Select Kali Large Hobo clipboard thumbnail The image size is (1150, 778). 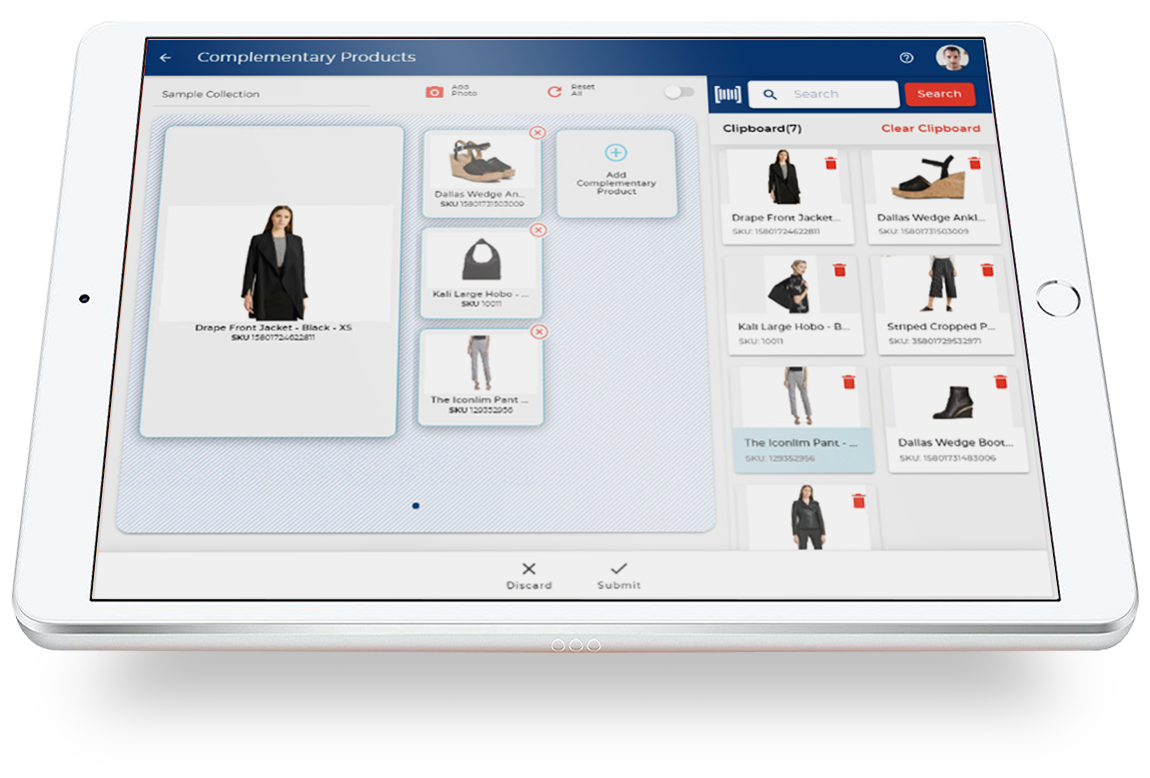[x=789, y=286]
